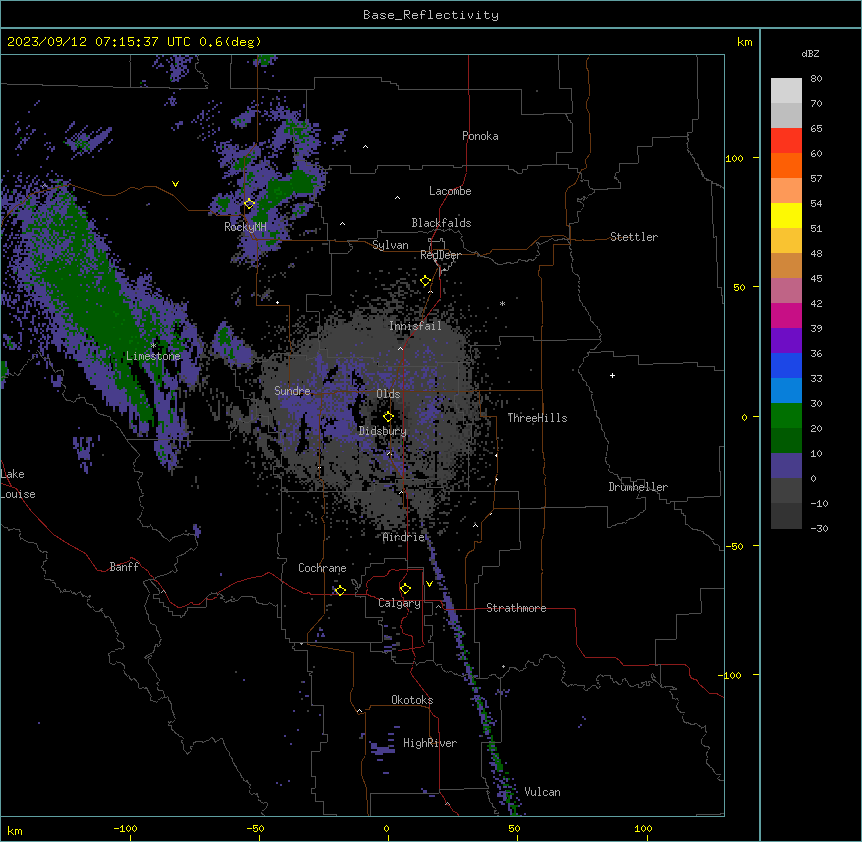Screen dimensions: 862x842
Task: Click the Ponoka city label
Action: 480,136
